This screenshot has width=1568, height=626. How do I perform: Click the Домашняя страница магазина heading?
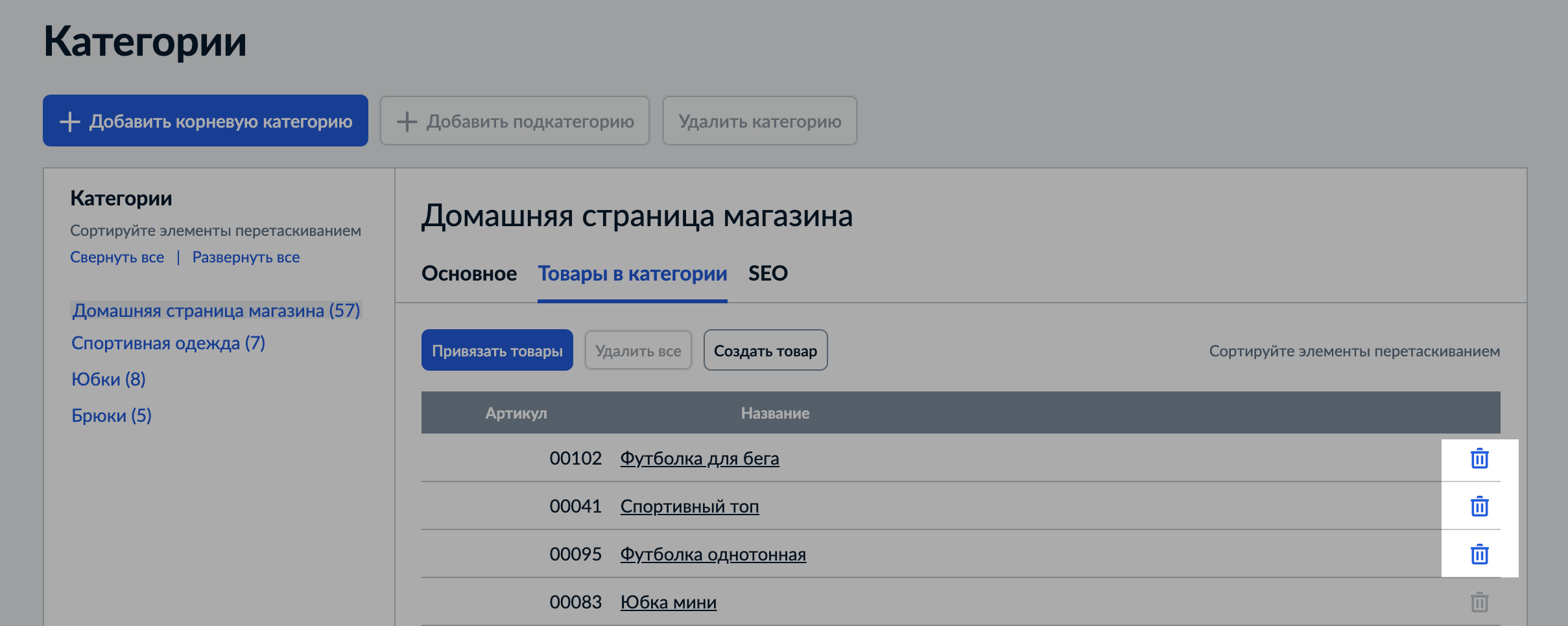[637, 216]
